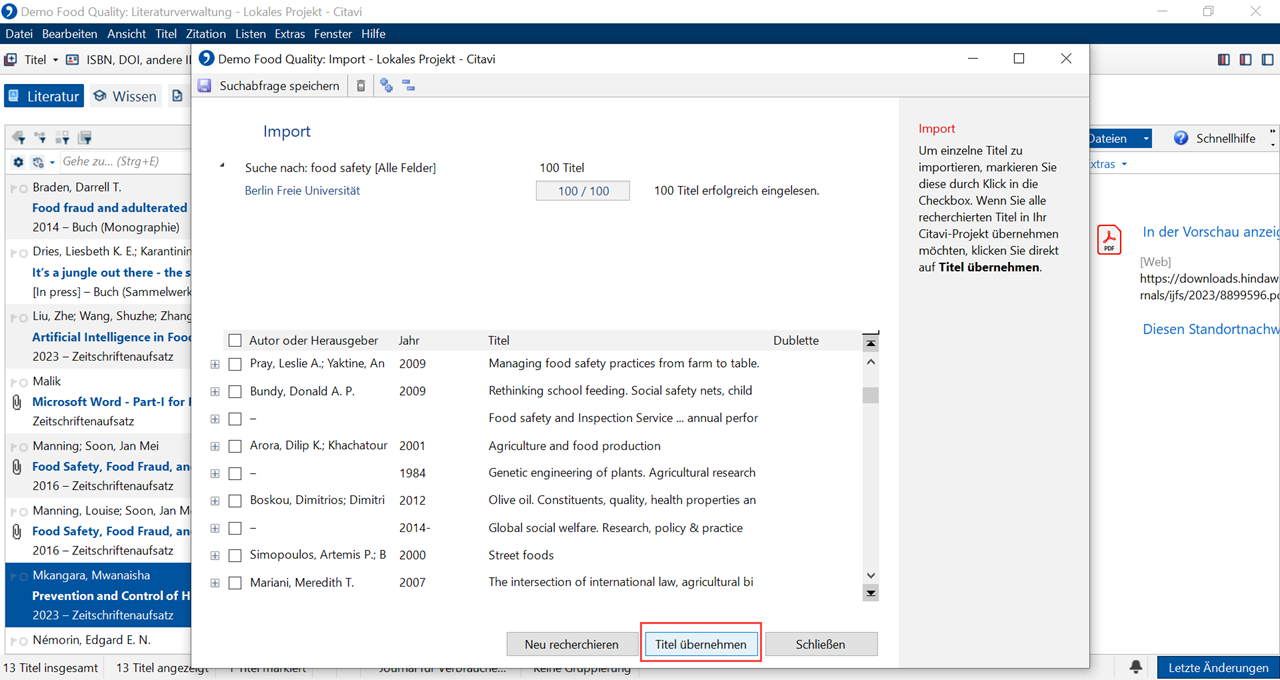Expand the Pray, Leslie A. result row

(x=215, y=364)
